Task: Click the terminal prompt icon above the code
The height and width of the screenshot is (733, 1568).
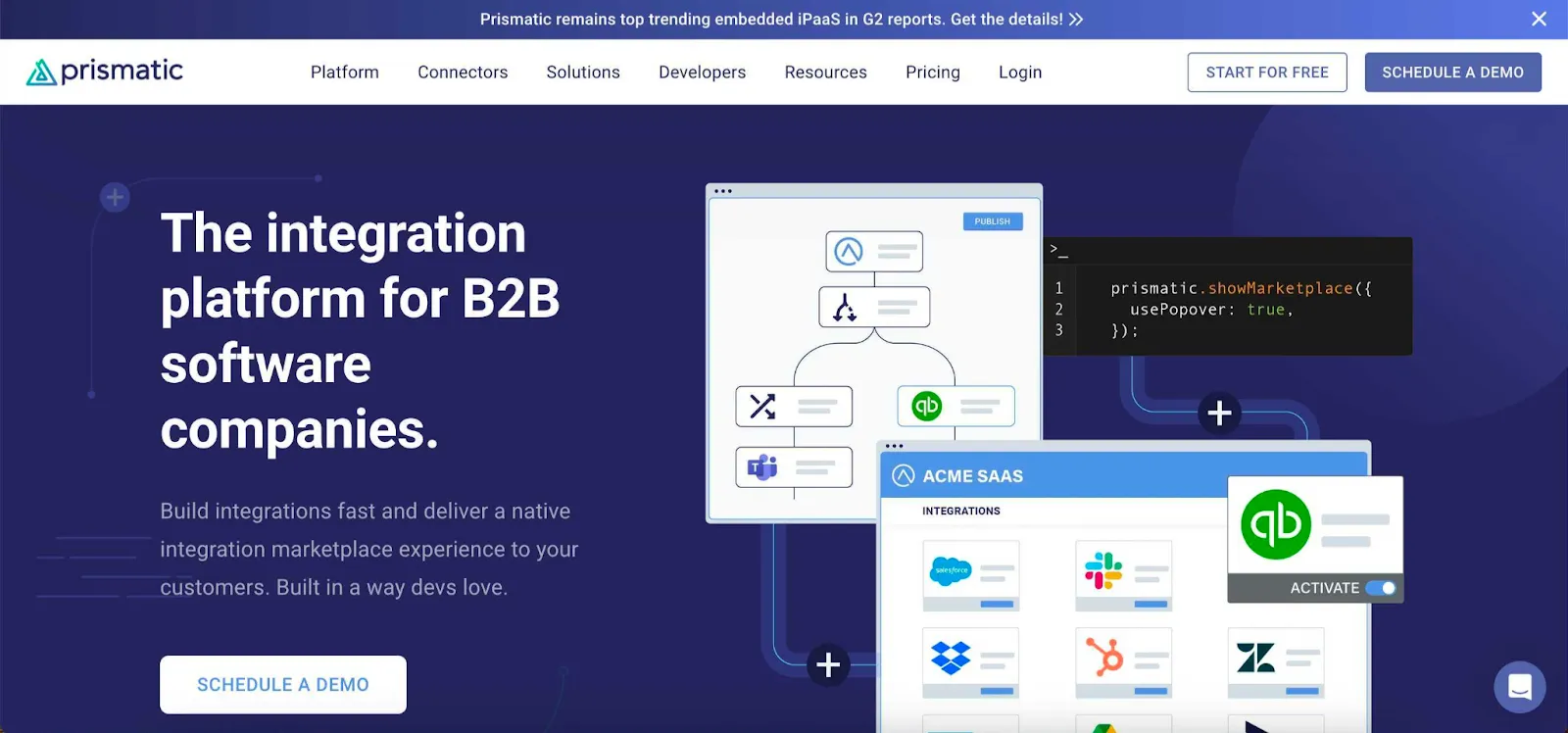Action: click(1058, 250)
